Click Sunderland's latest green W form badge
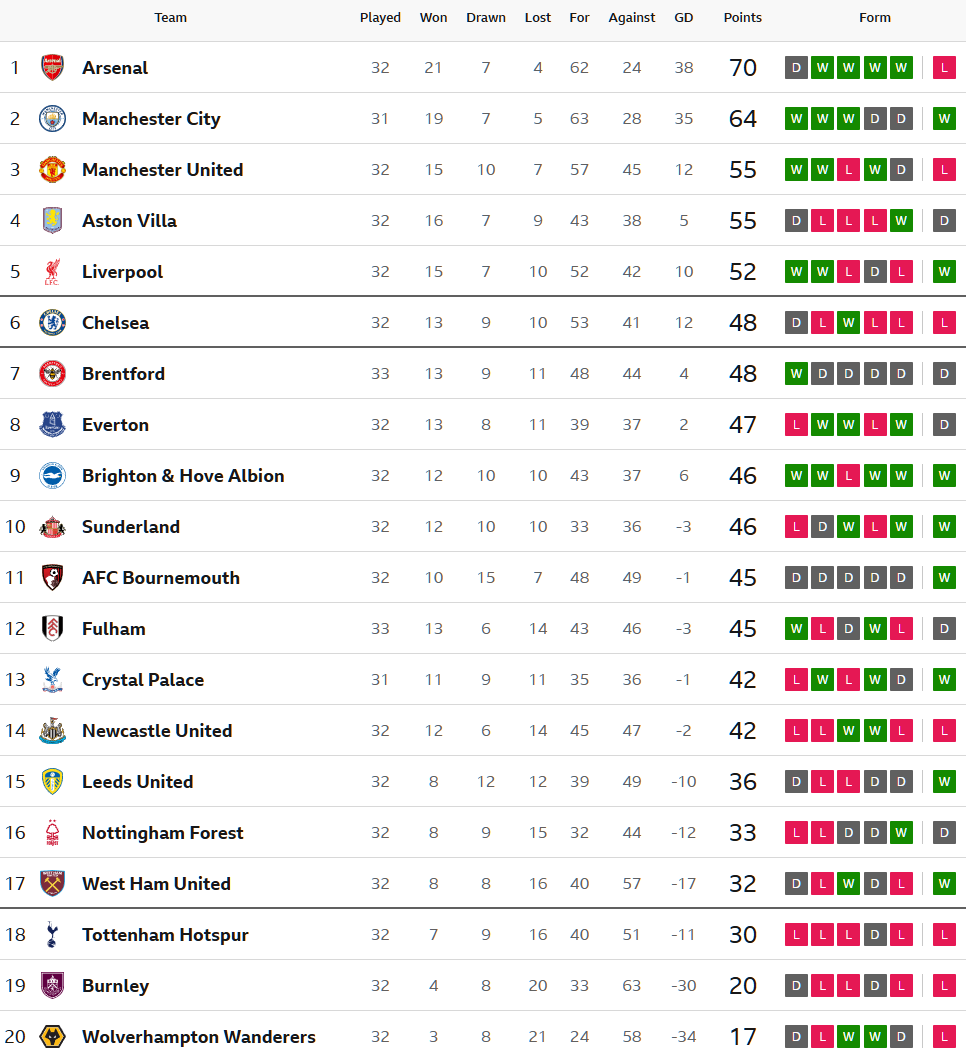The image size is (966, 1055). [944, 527]
